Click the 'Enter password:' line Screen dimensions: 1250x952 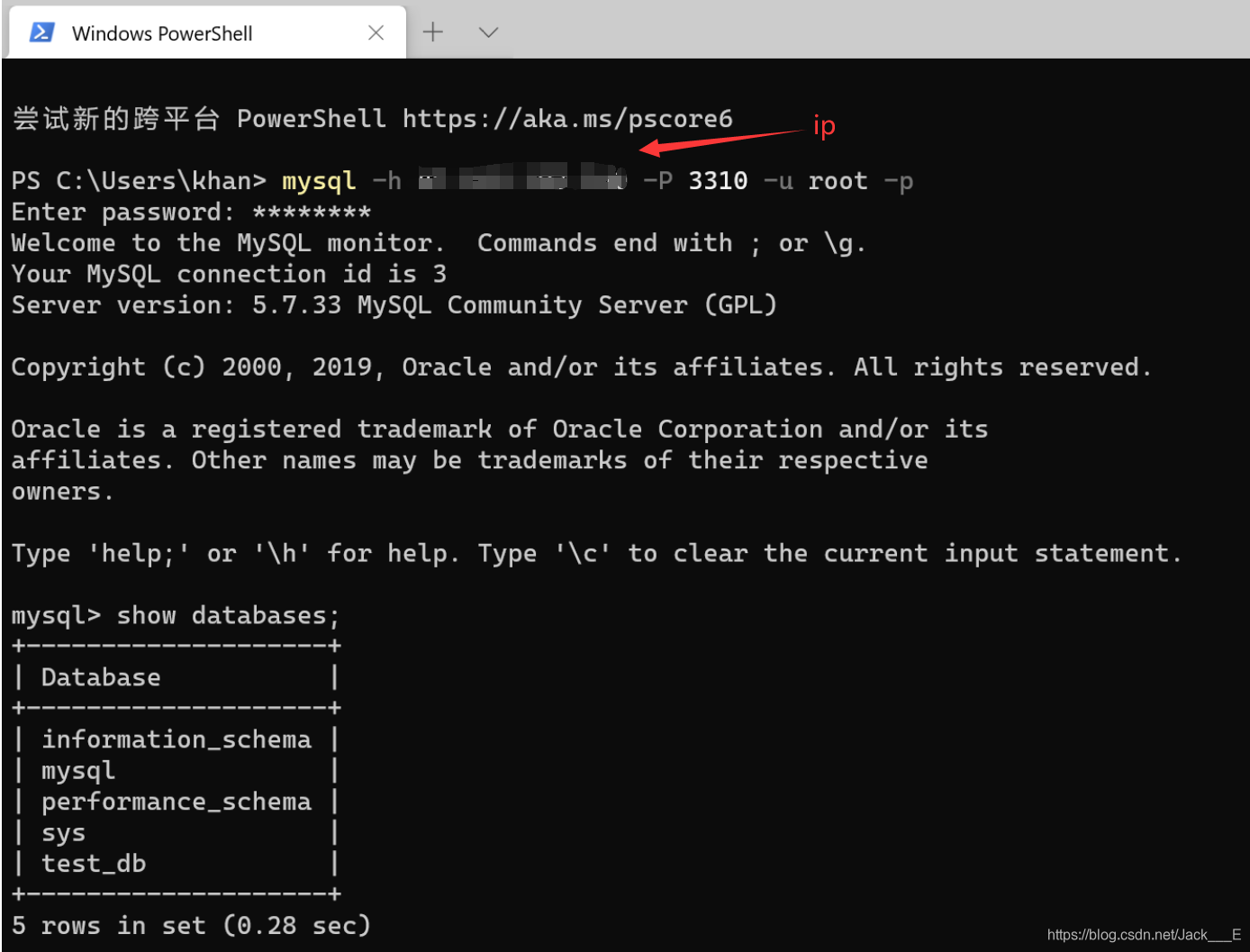click(191, 213)
